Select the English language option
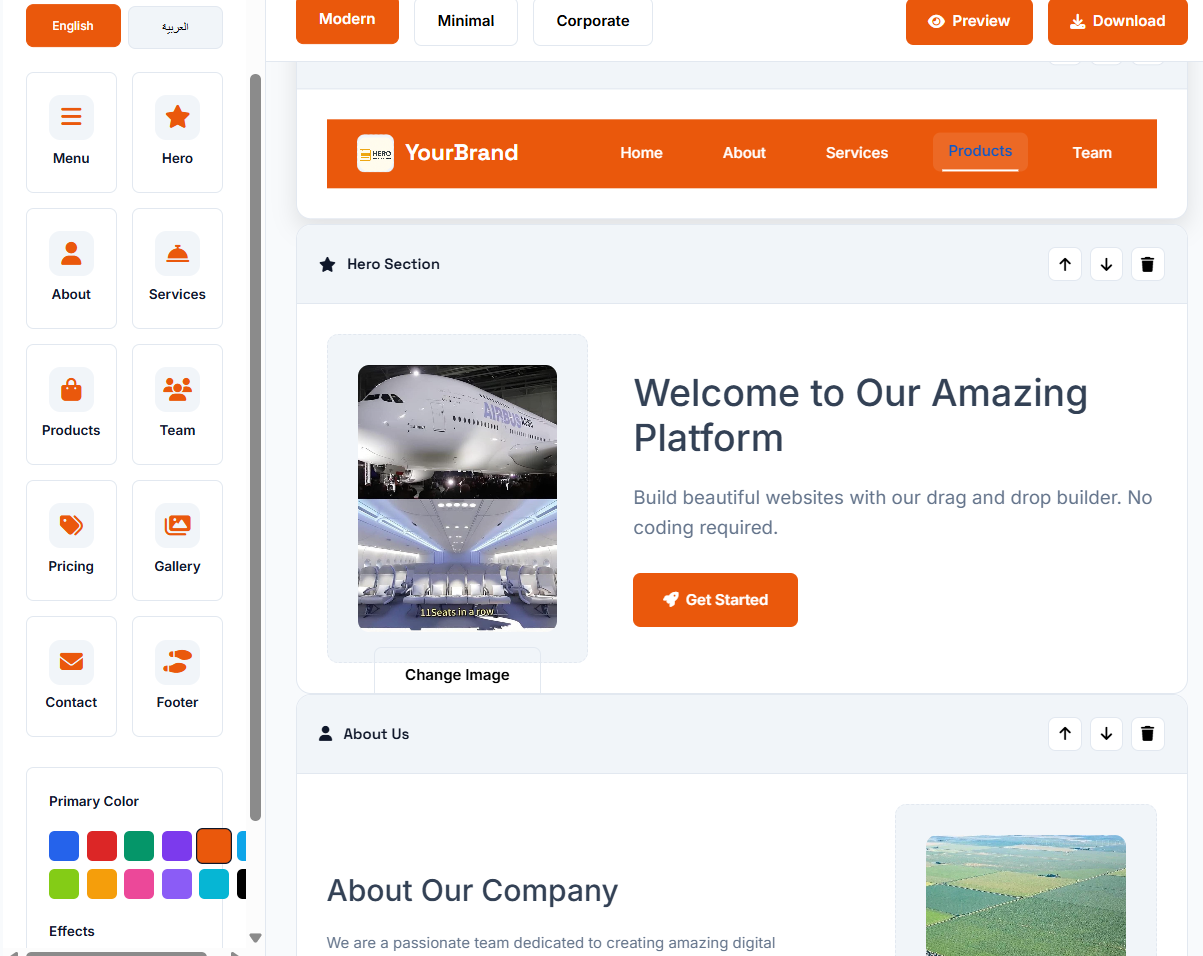 (73, 26)
